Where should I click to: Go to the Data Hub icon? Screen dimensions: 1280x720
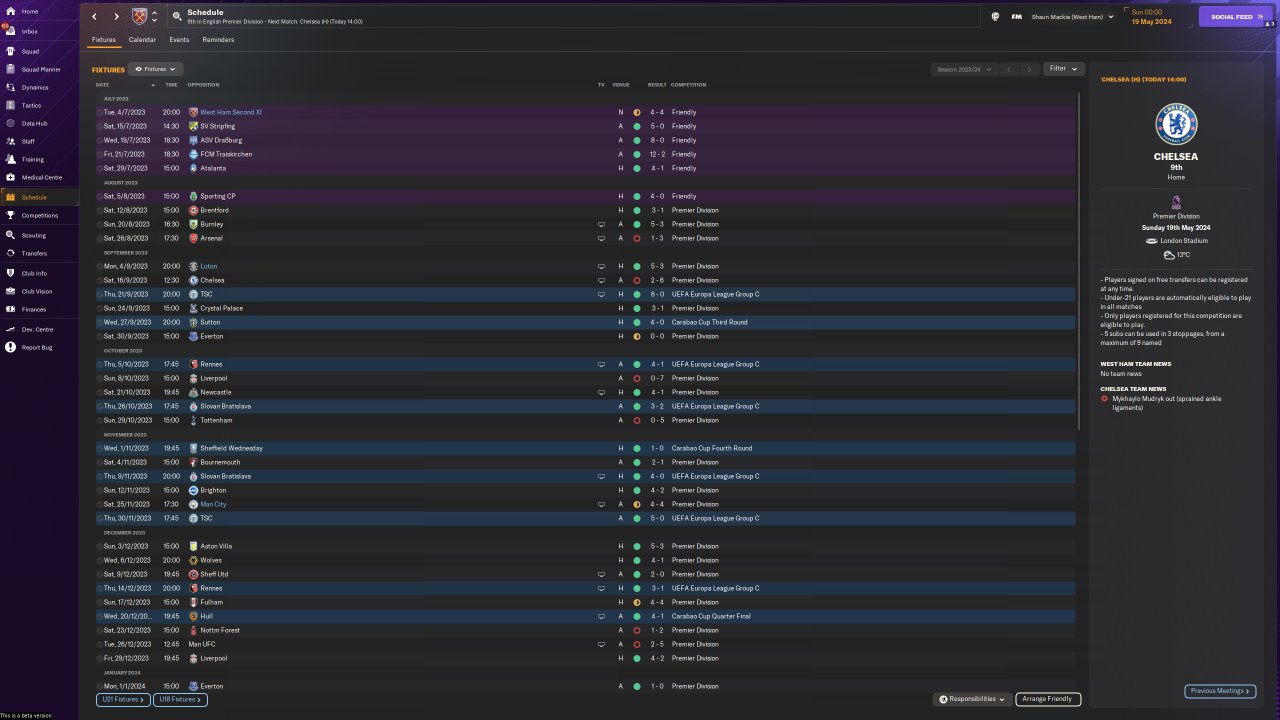click(10, 123)
